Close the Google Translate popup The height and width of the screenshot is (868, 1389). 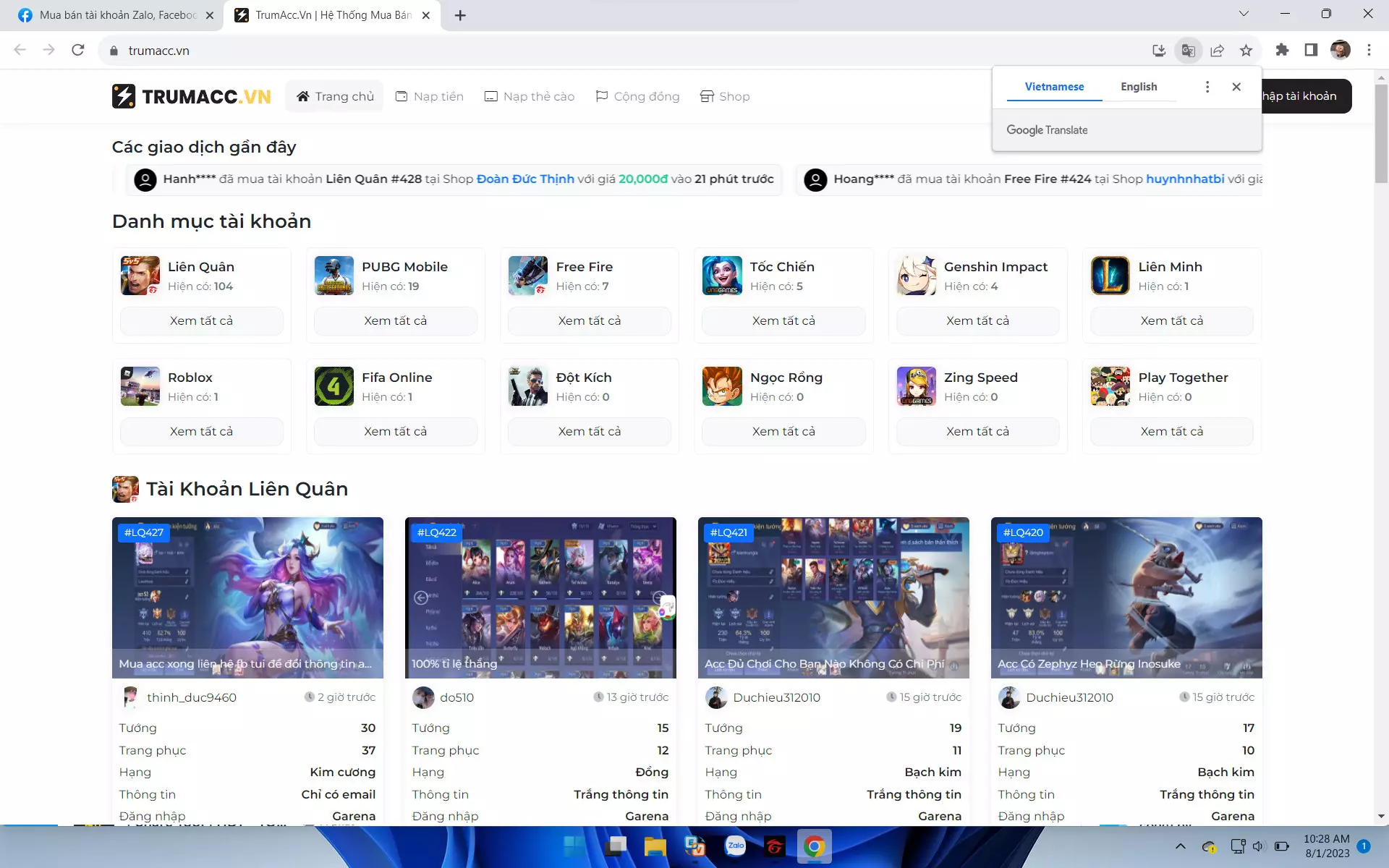click(x=1236, y=87)
